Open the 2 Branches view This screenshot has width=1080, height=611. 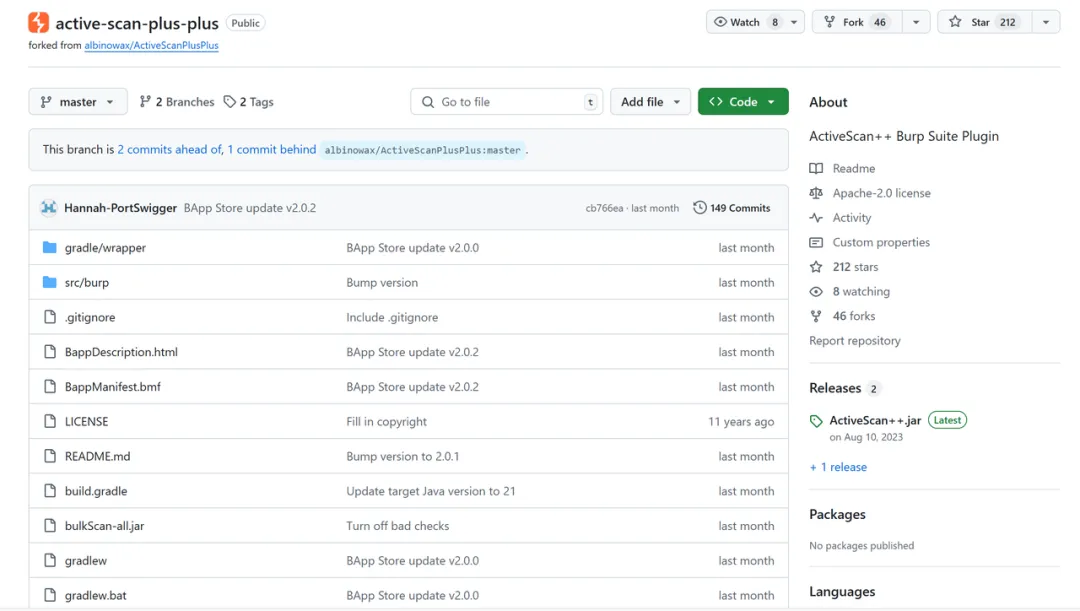[177, 102]
